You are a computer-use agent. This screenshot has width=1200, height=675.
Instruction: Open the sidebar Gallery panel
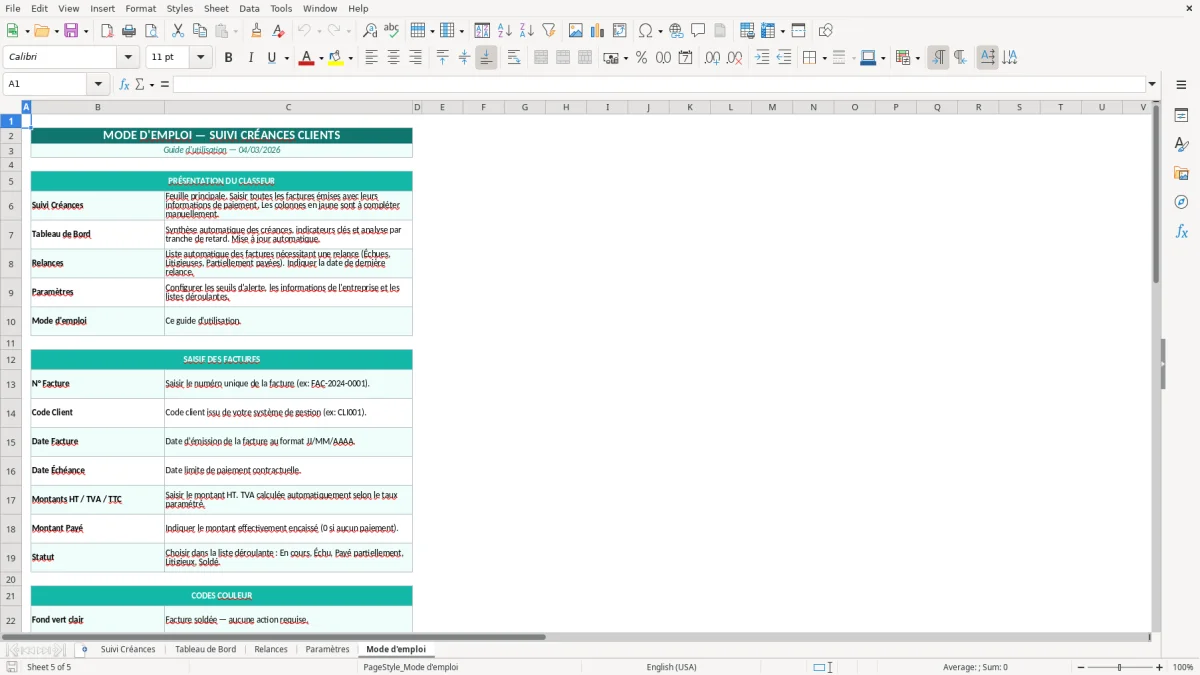(x=1181, y=173)
